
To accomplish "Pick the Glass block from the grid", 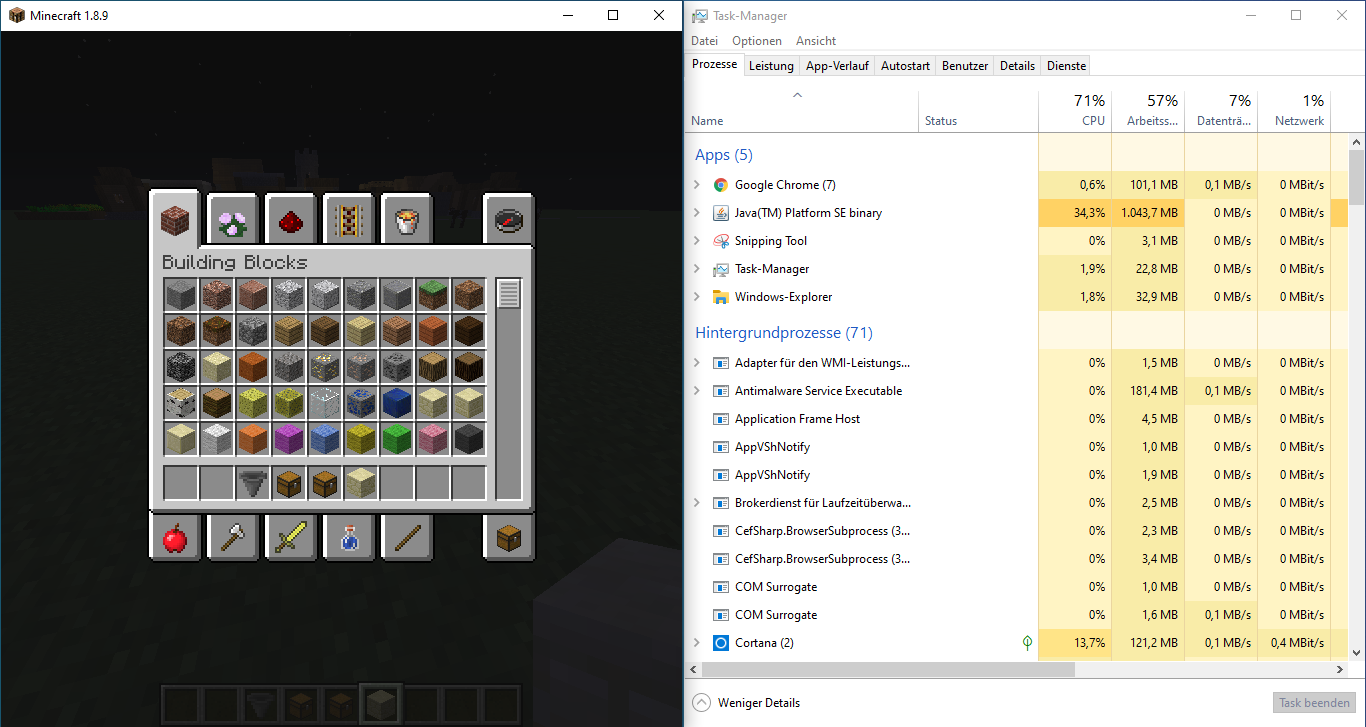I will click(325, 403).
